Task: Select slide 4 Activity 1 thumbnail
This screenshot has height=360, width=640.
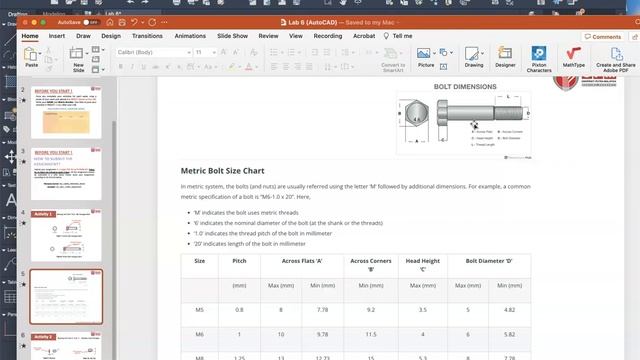Action: [x=66, y=235]
